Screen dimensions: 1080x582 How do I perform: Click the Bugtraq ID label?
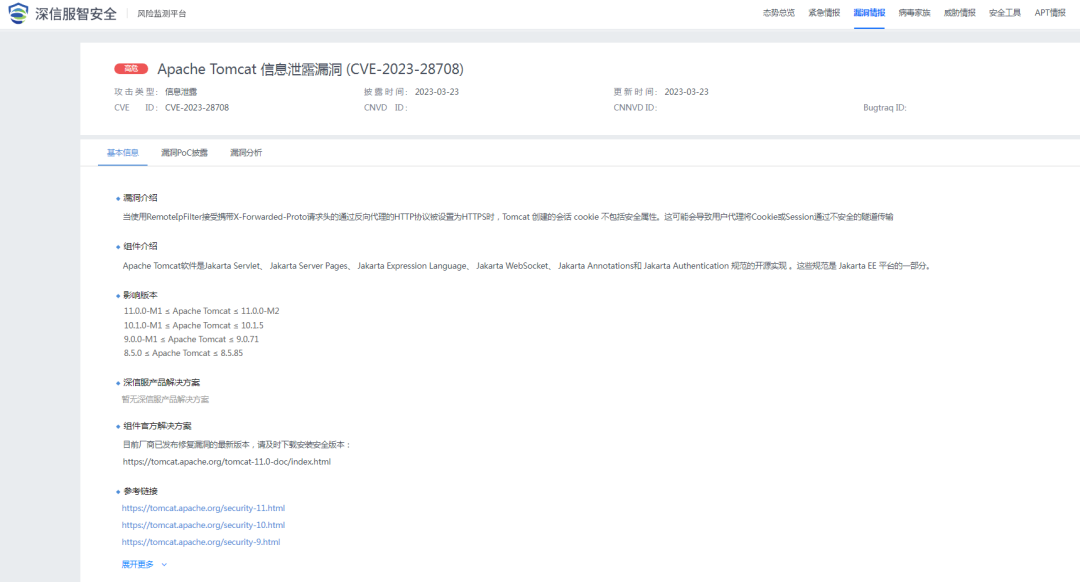[x=884, y=107]
